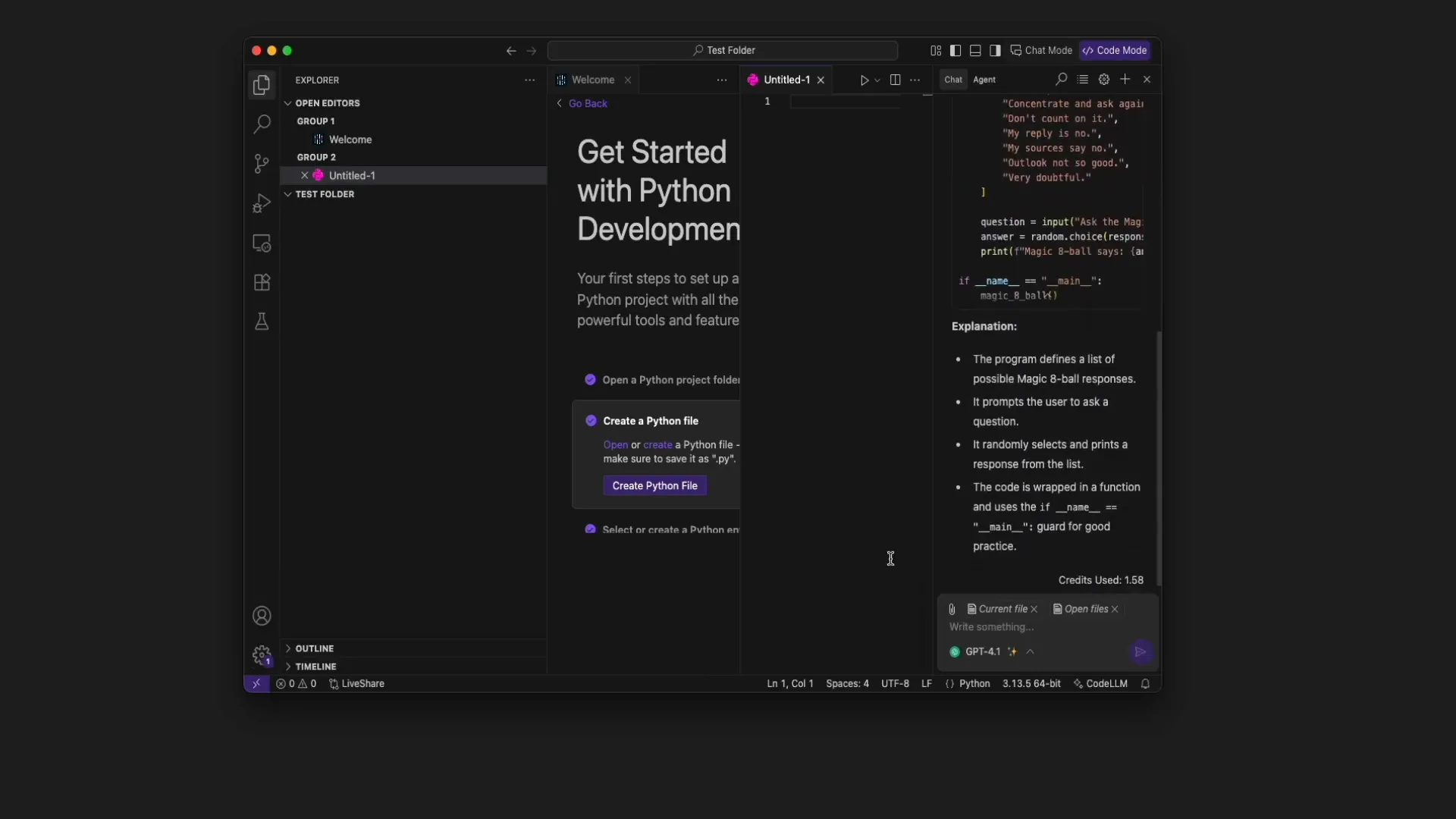Go back with the left arrow

tap(511, 51)
